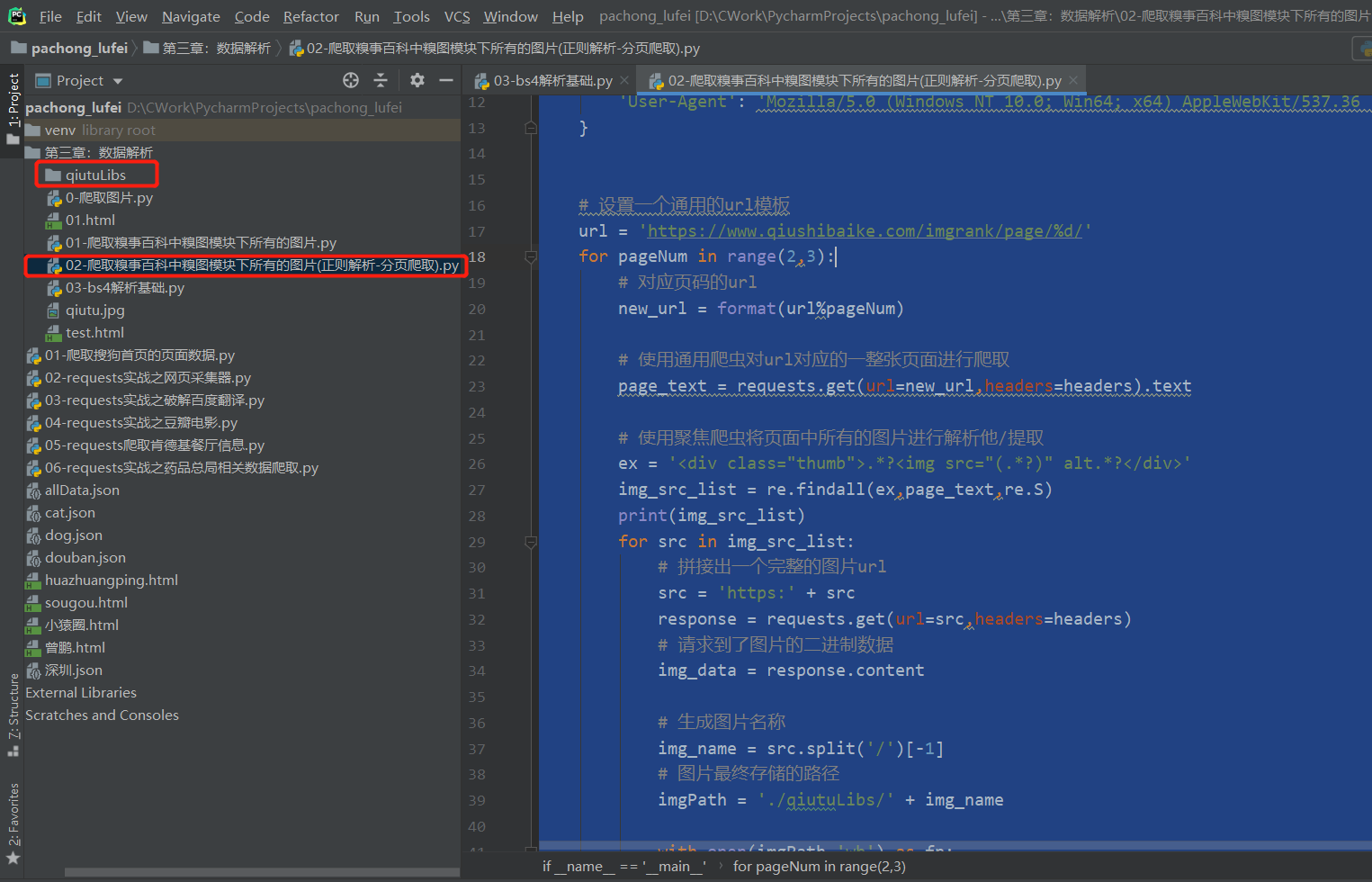This screenshot has width=1372, height=882.
Task: Open the File menu
Action: coord(50,16)
